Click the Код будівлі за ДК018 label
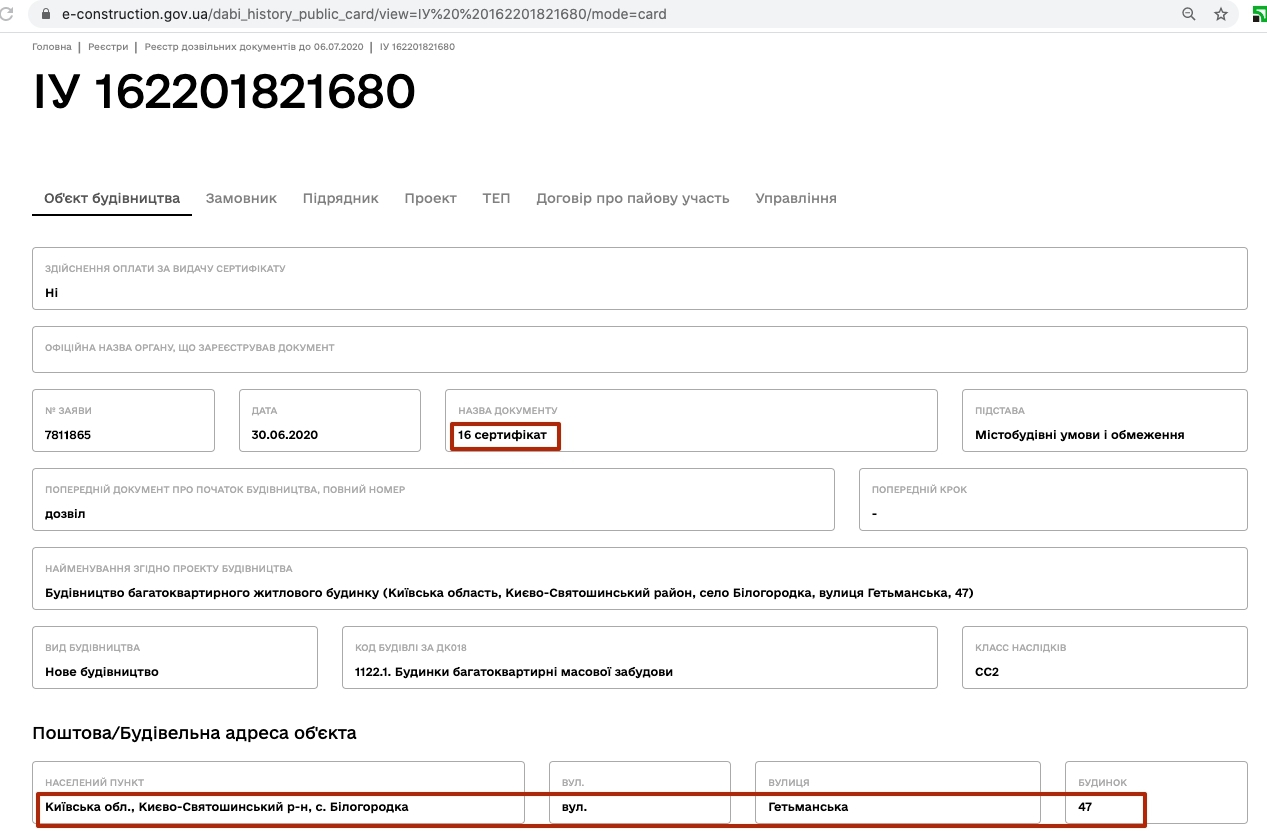Screen dimensions: 1267x839 click(x=411, y=648)
